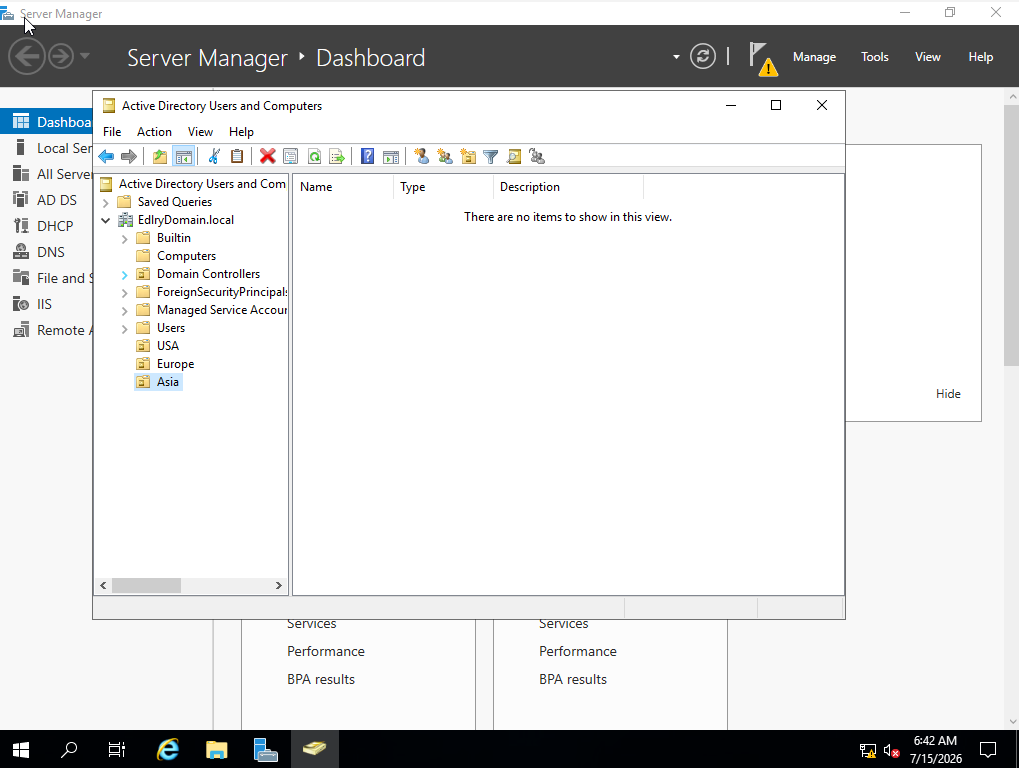Open Properties from the toolbar icon
The image size is (1019, 768).
click(x=290, y=157)
